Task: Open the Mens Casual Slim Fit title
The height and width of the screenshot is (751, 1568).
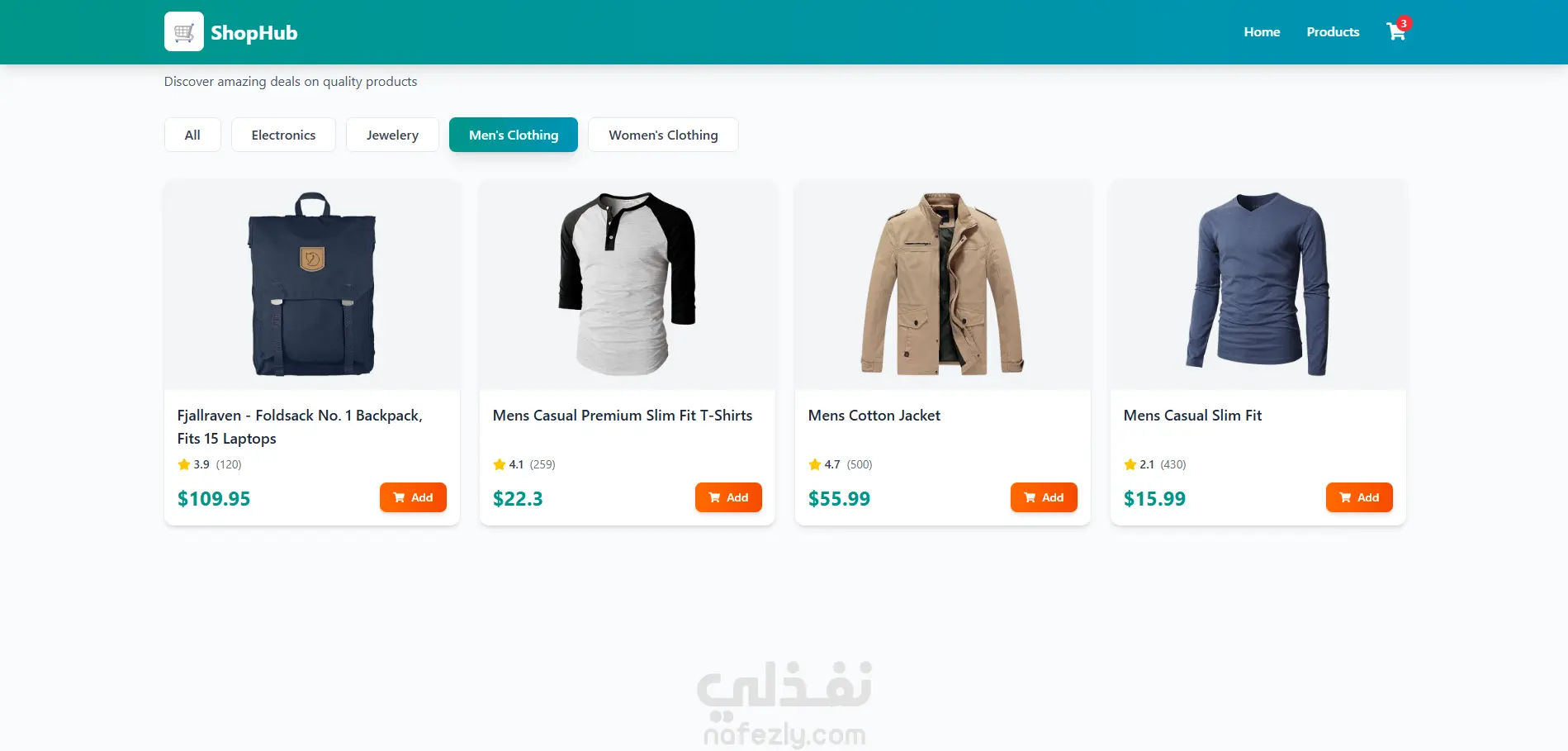Action: click(x=1192, y=416)
